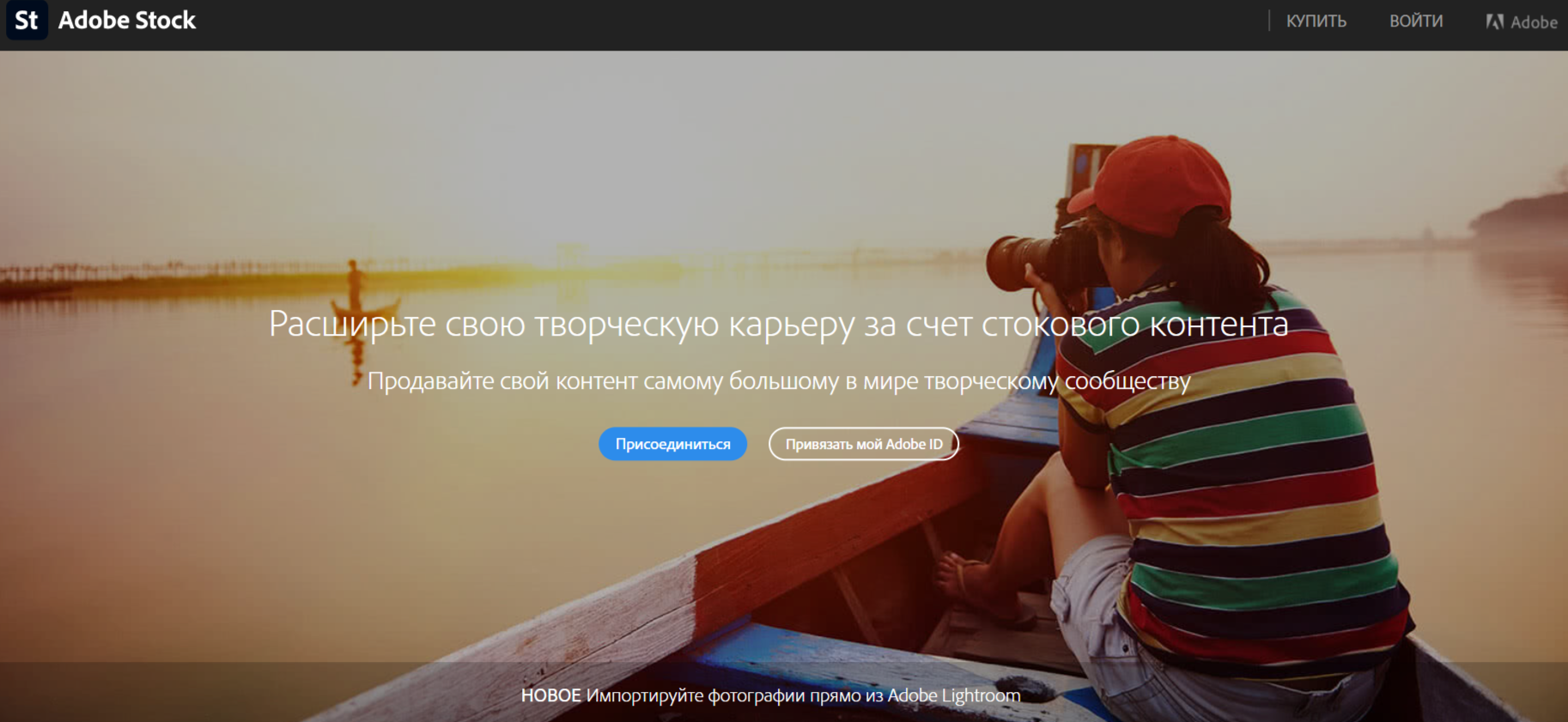Click the subheading Продавайте свой контент
Screen dimensions: 1568x722
click(778, 381)
